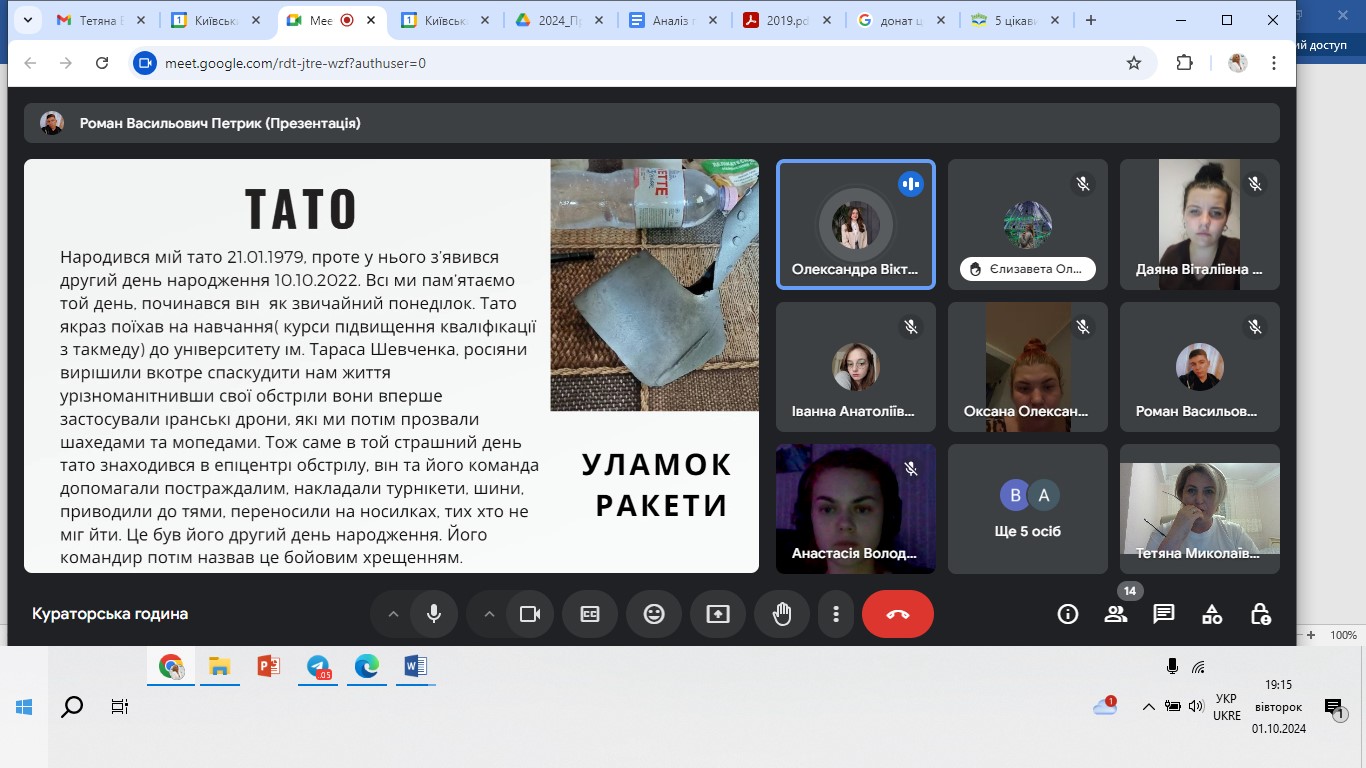Expand audio settings arrow beside microphone
Screen dimensions: 1366x768
393,614
